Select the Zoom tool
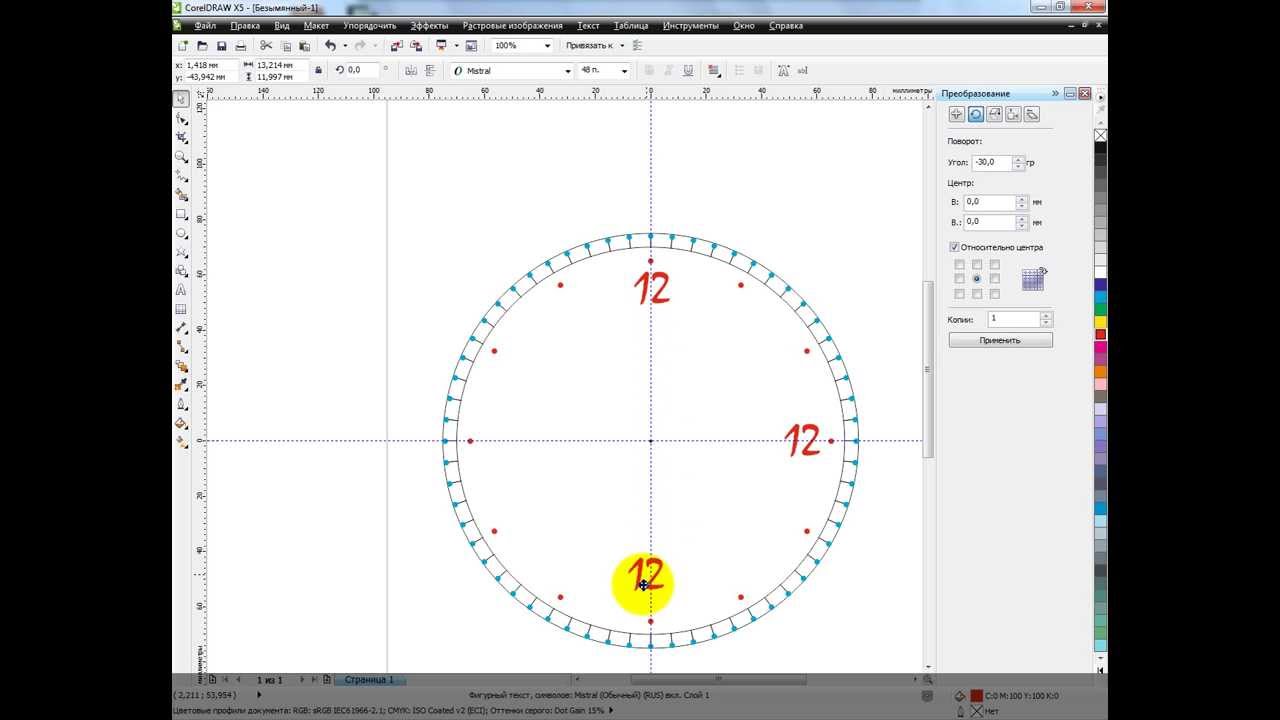The width and height of the screenshot is (1280, 720). pyautogui.click(x=181, y=157)
